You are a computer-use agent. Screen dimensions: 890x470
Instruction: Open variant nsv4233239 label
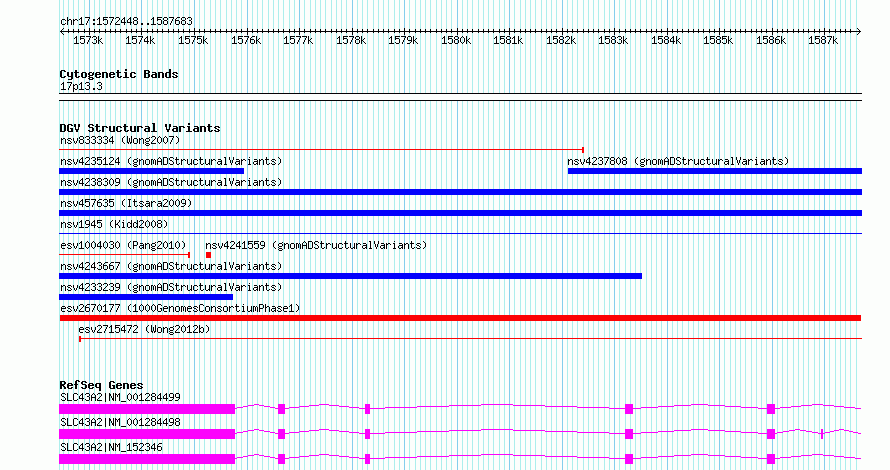(171, 287)
